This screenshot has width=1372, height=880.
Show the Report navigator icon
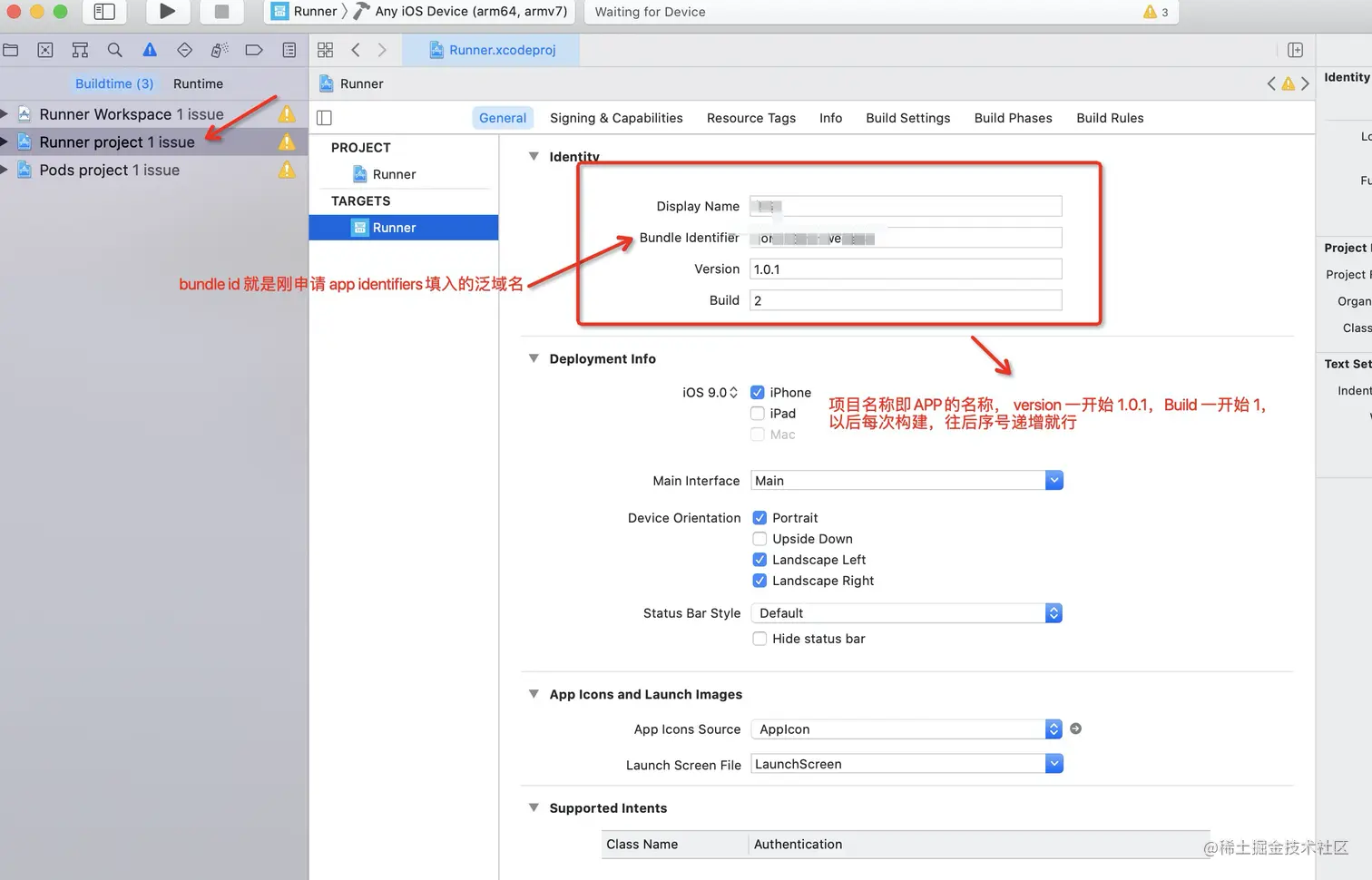tap(289, 50)
